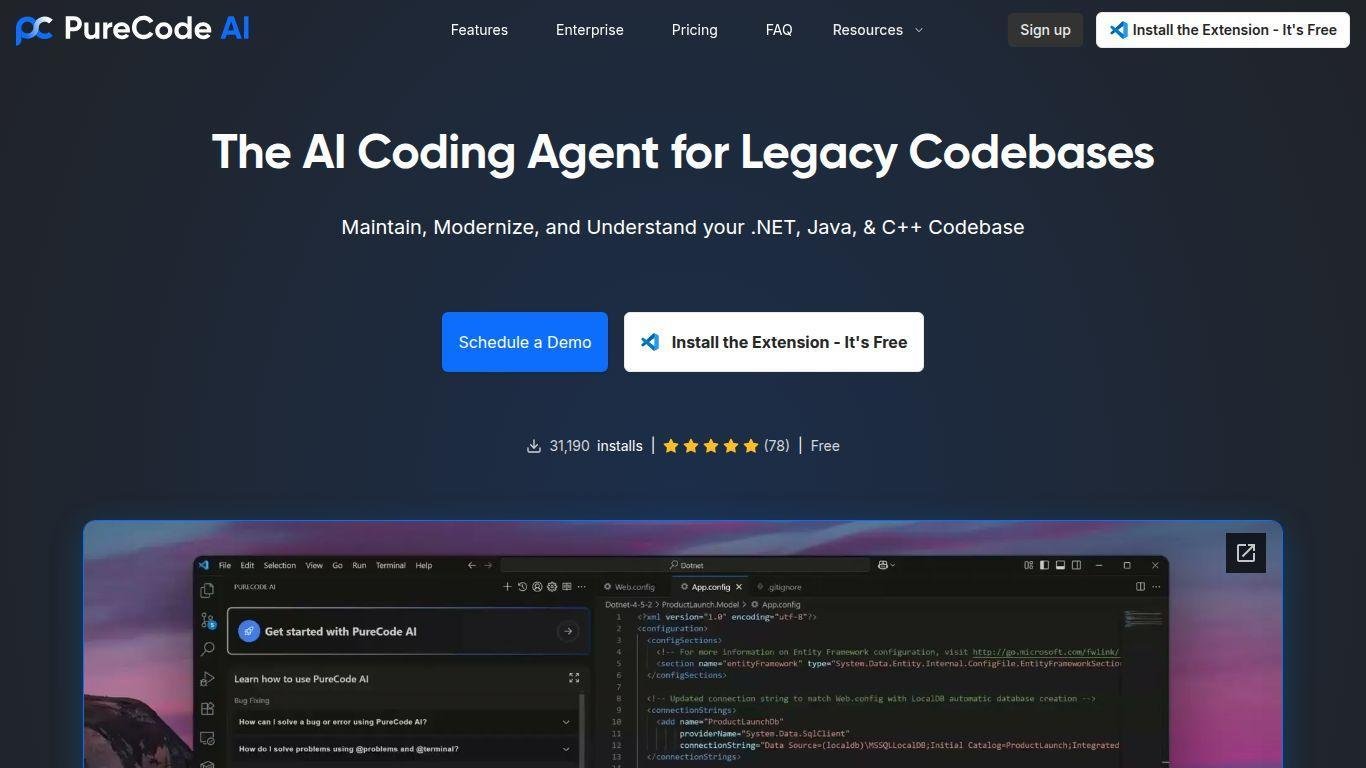Screen dimensions: 1366x768
Task: Open the Search icon in the activity bar
Action: click(207, 649)
